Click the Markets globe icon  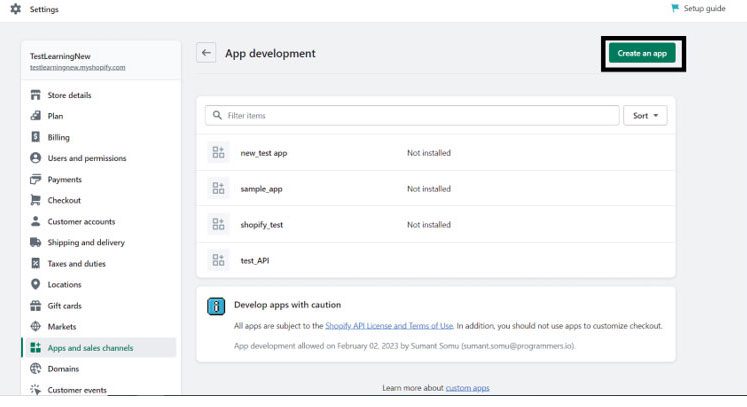36,326
